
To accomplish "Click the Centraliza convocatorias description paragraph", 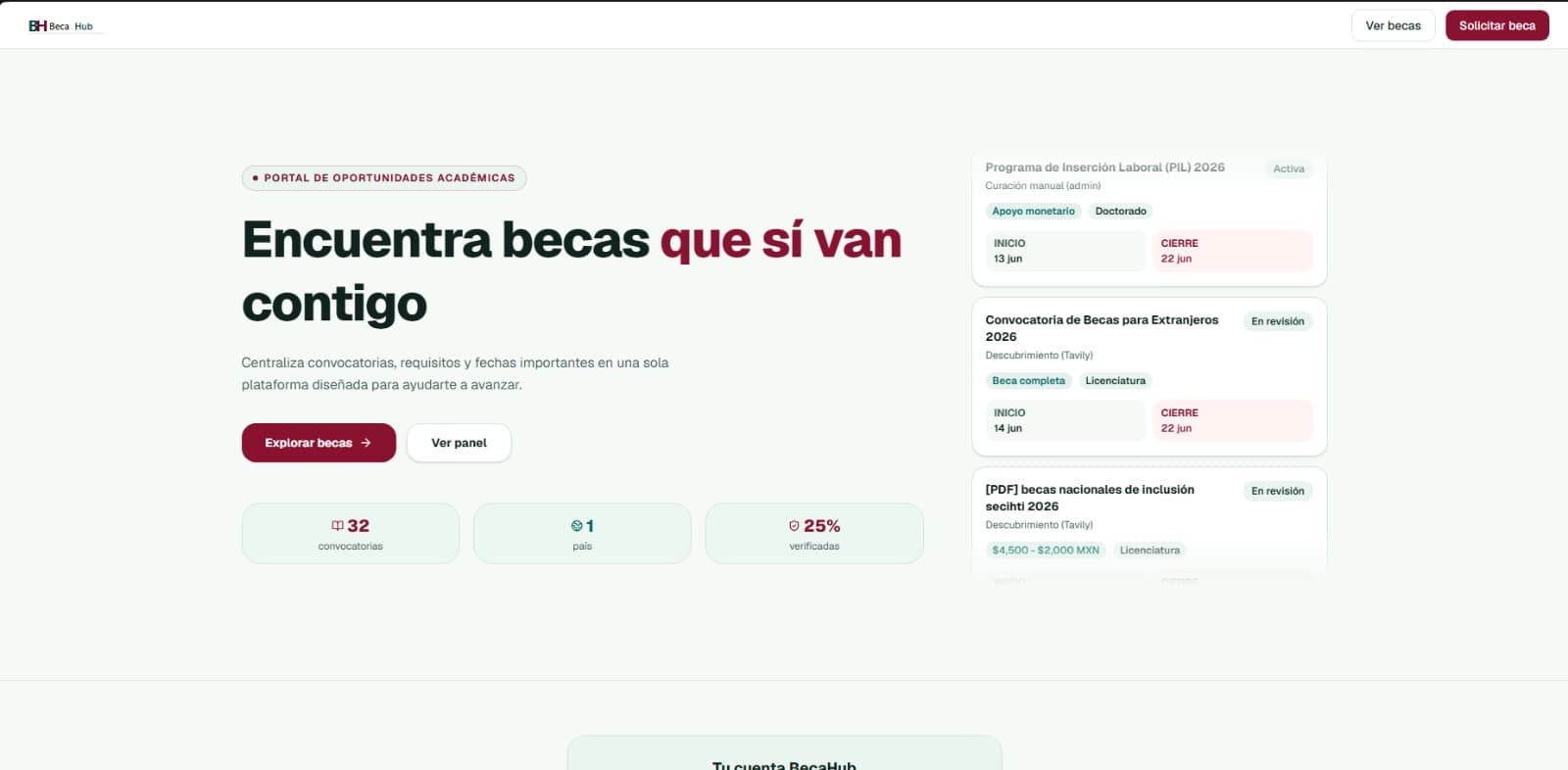I will tap(455, 373).
